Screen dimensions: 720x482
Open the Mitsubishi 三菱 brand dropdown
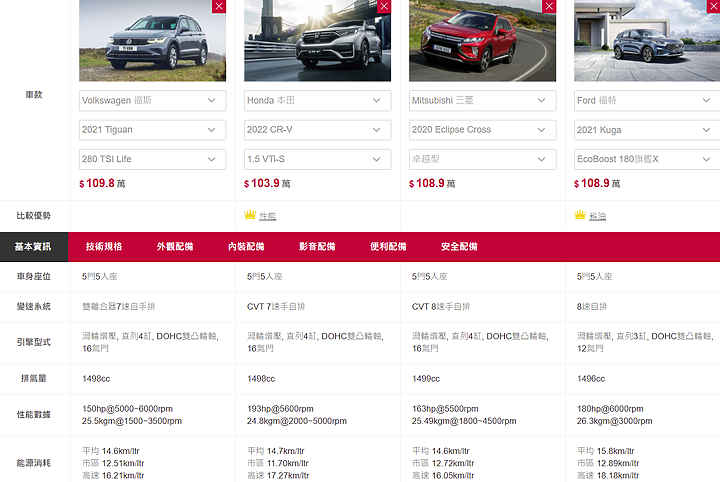[483, 101]
